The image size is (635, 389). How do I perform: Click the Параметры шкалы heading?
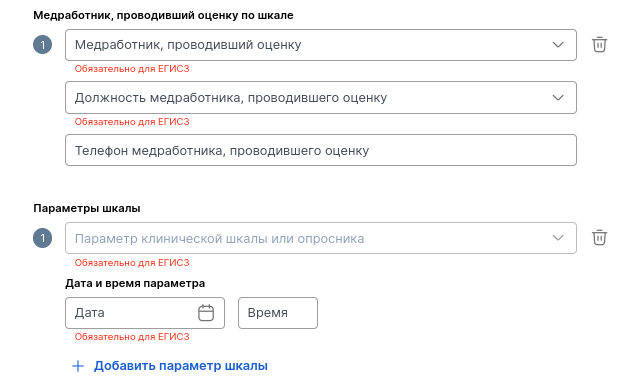(87, 208)
